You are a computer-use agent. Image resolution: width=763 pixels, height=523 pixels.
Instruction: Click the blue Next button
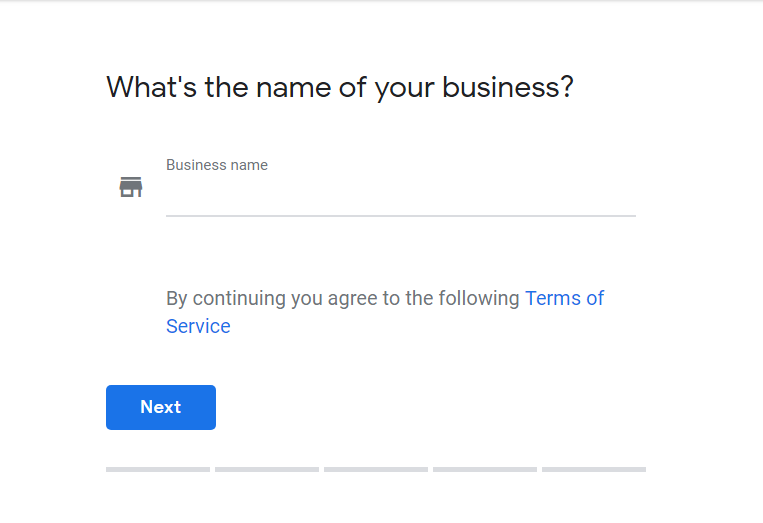[x=161, y=407]
